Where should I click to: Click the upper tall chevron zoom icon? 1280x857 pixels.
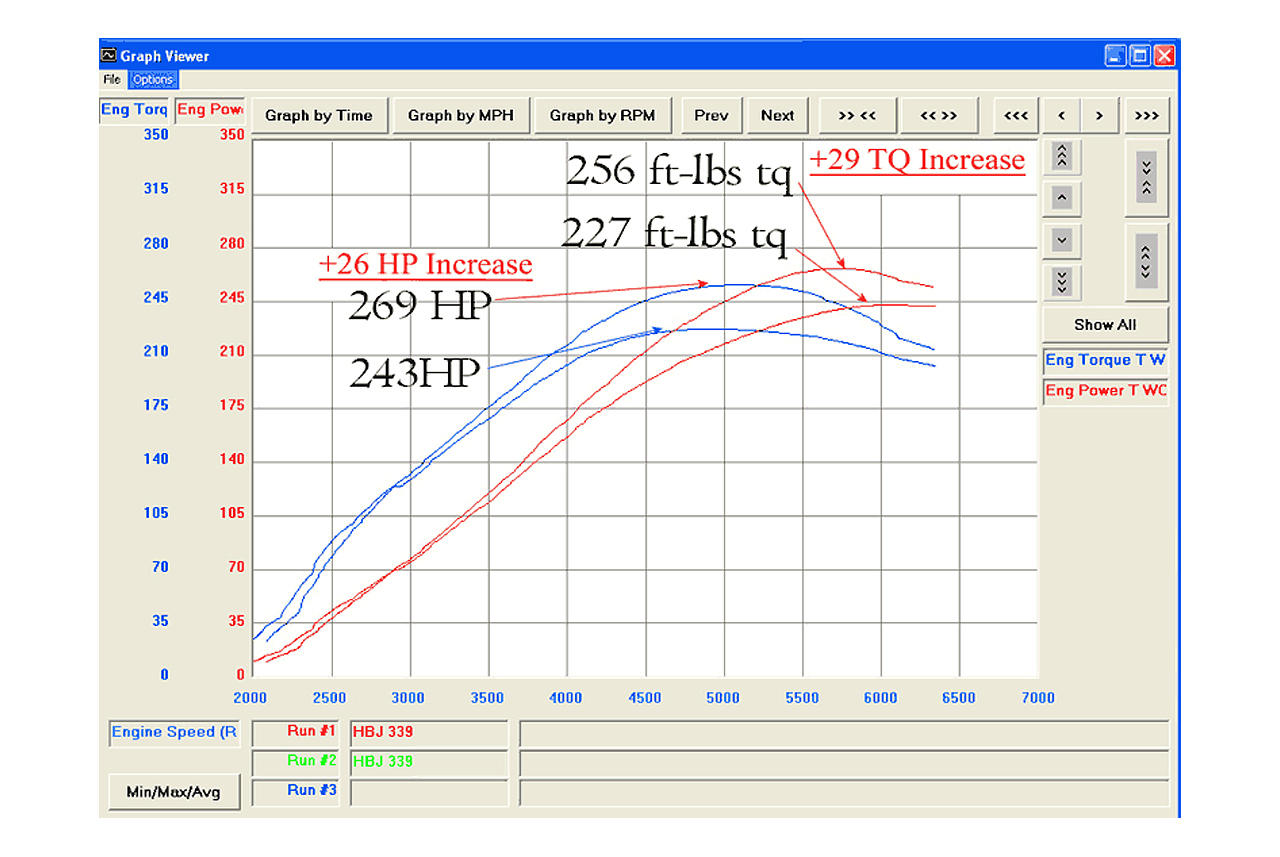1144,177
